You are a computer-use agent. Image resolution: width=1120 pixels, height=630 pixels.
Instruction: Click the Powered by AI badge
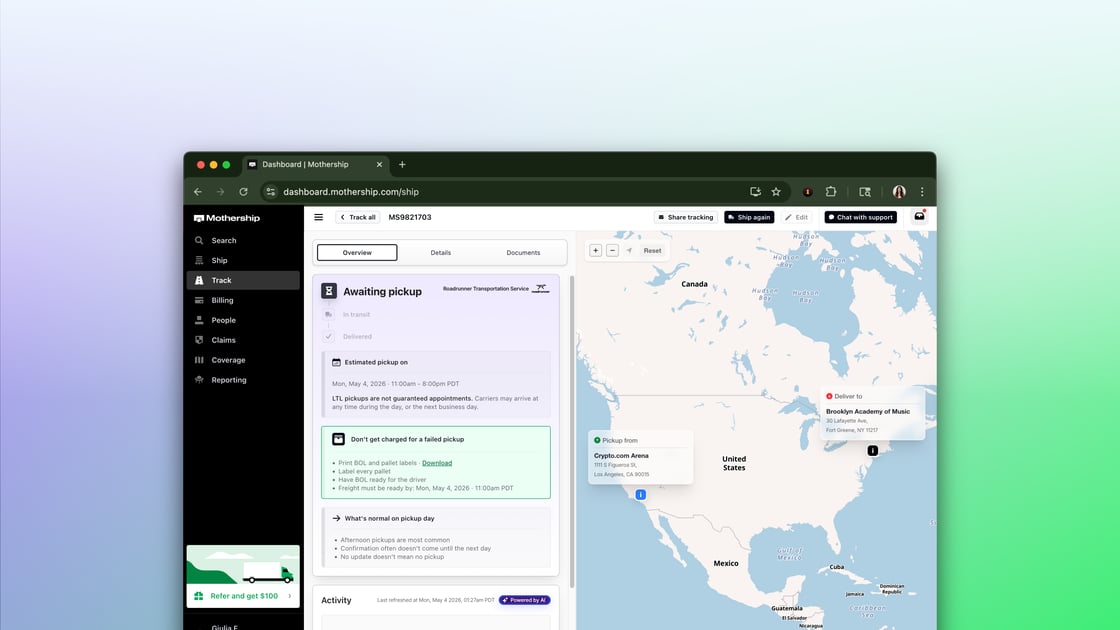click(x=524, y=600)
